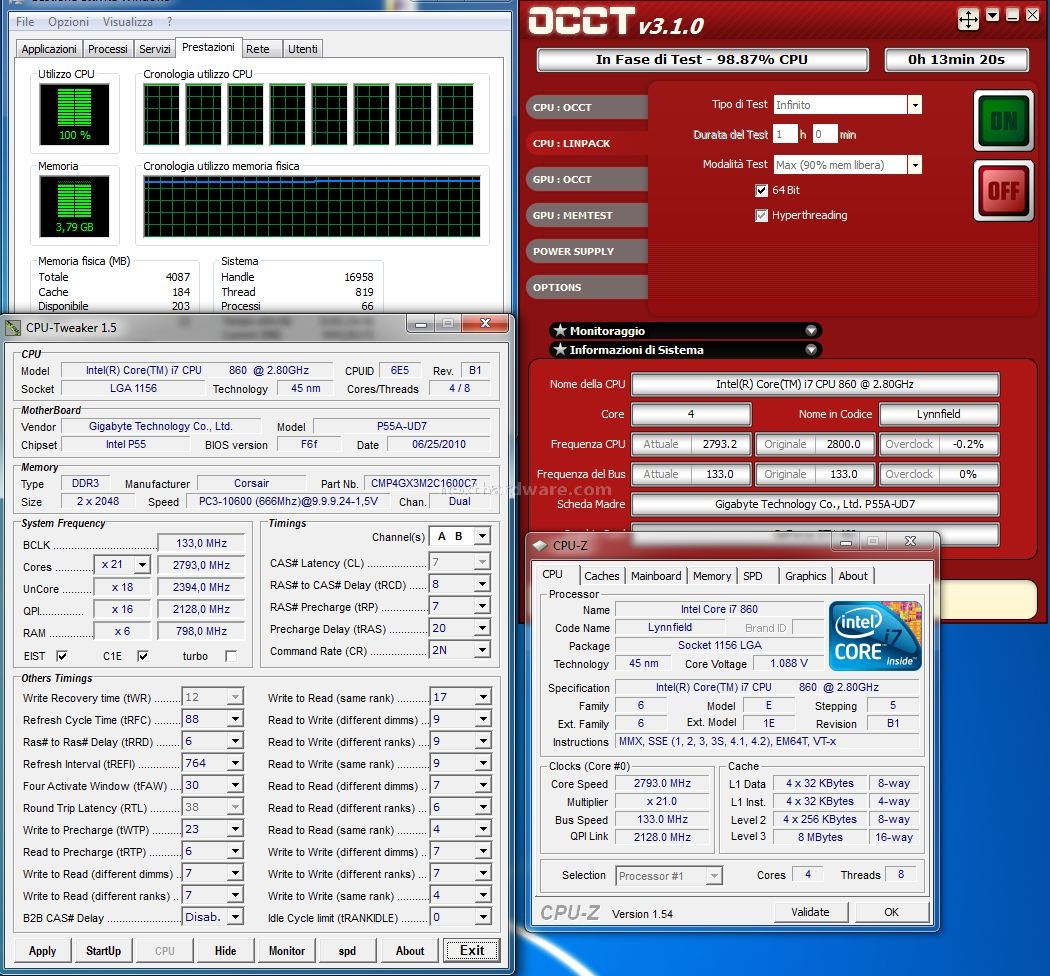The image size is (1050, 976).
Task: Click the Hide button in CPU-Tweaker
Action: 226,951
